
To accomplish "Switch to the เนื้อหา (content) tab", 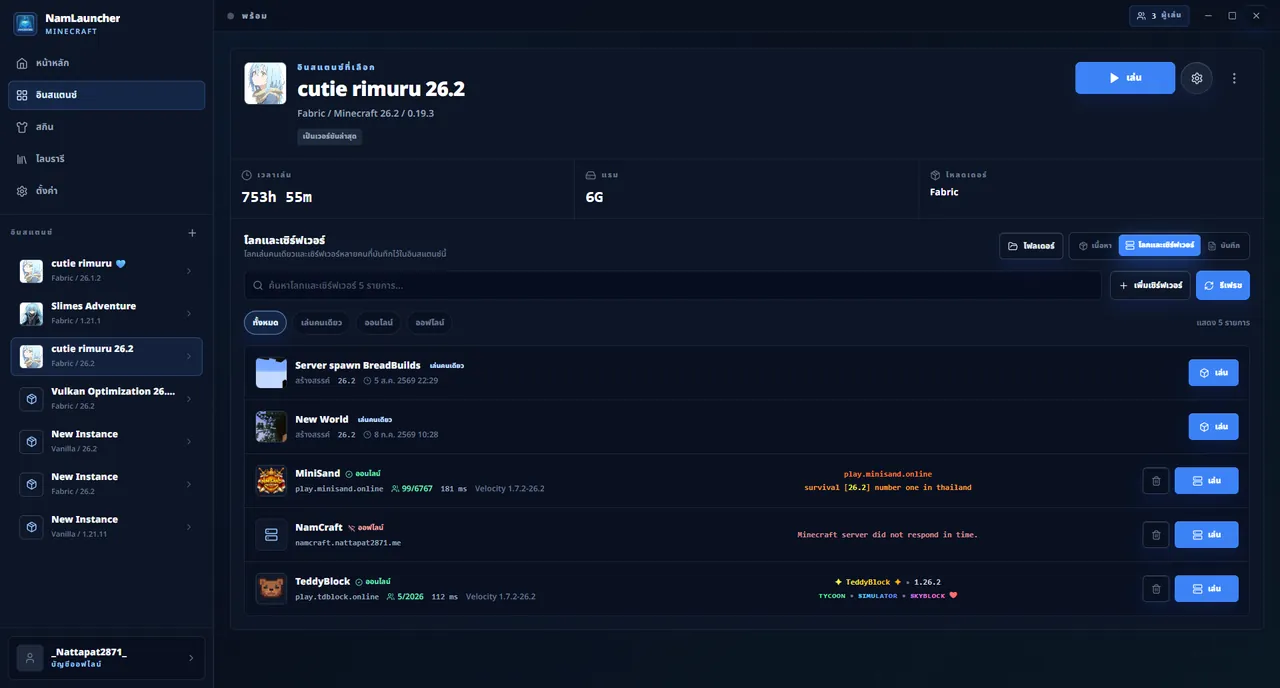I will click(x=1095, y=246).
